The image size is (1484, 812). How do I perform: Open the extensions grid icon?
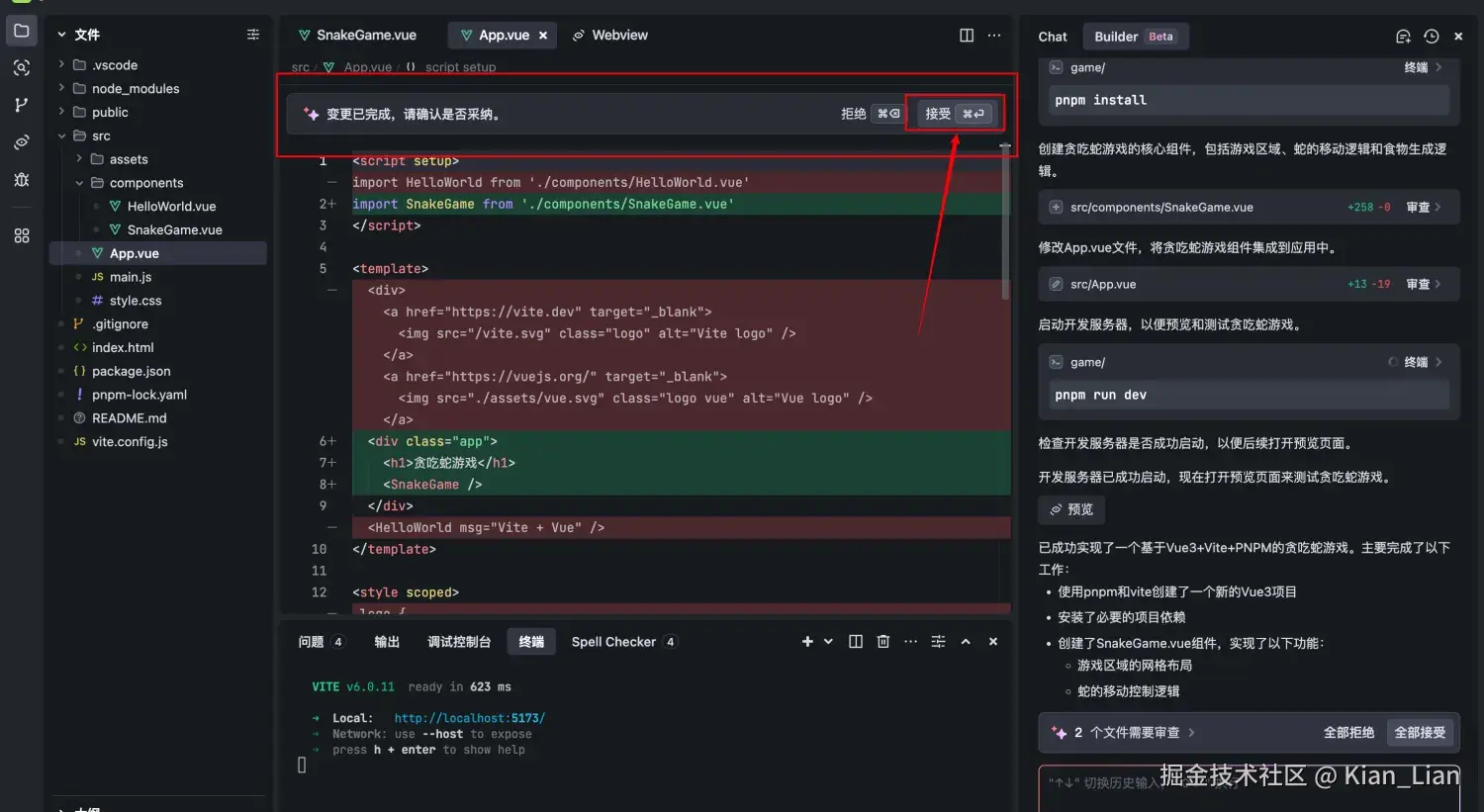pos(21,236)
